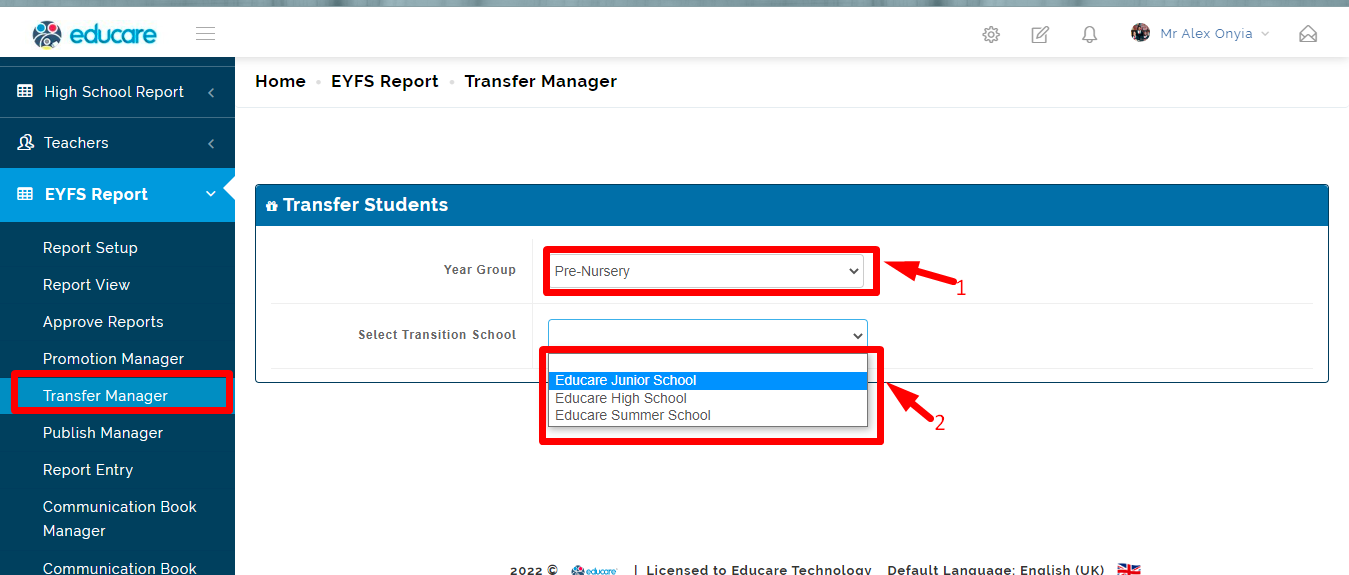Toggle the hamburger sidebar menu
The image size is (1349, 575).
[206, 34]
